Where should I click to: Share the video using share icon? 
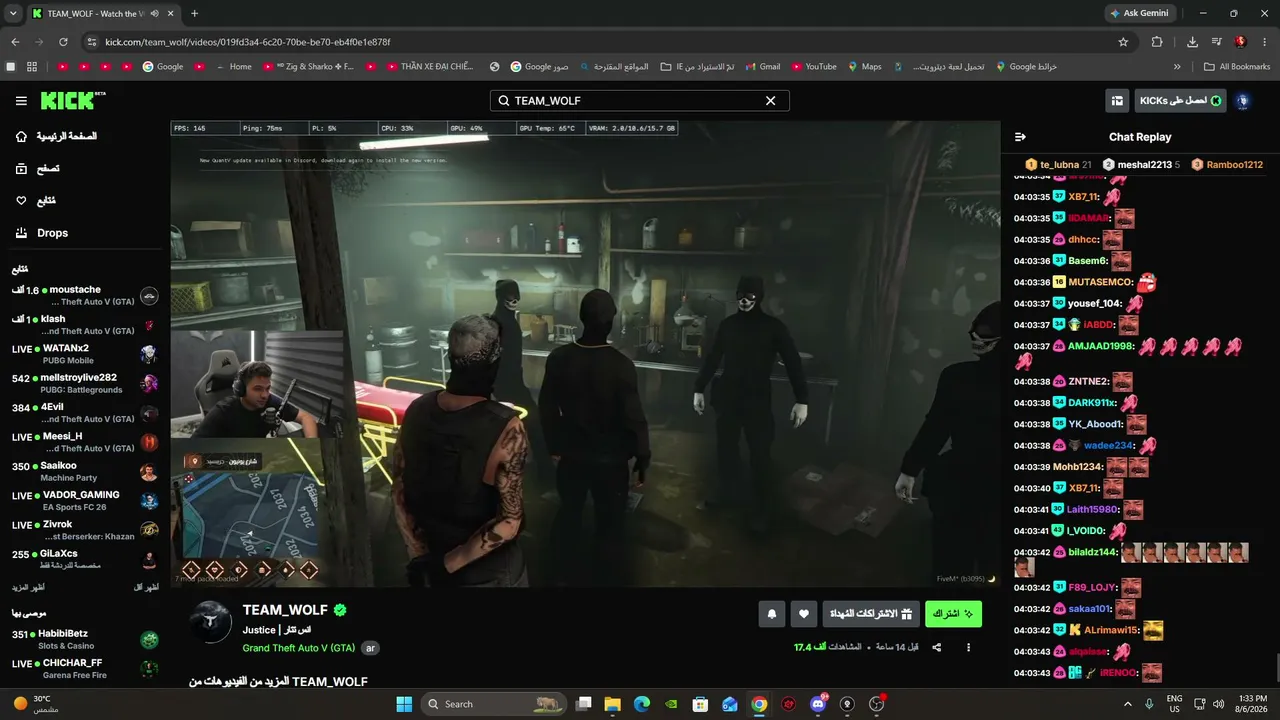pos(937,648)
